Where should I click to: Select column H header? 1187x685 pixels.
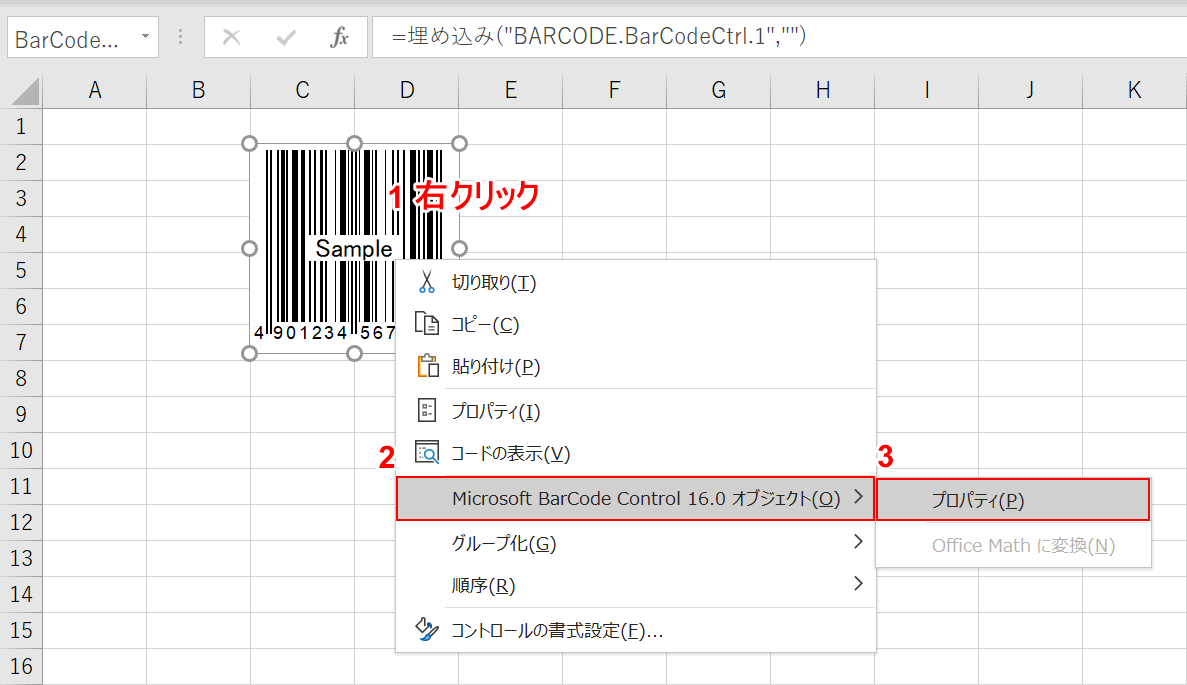coord(822,90)
